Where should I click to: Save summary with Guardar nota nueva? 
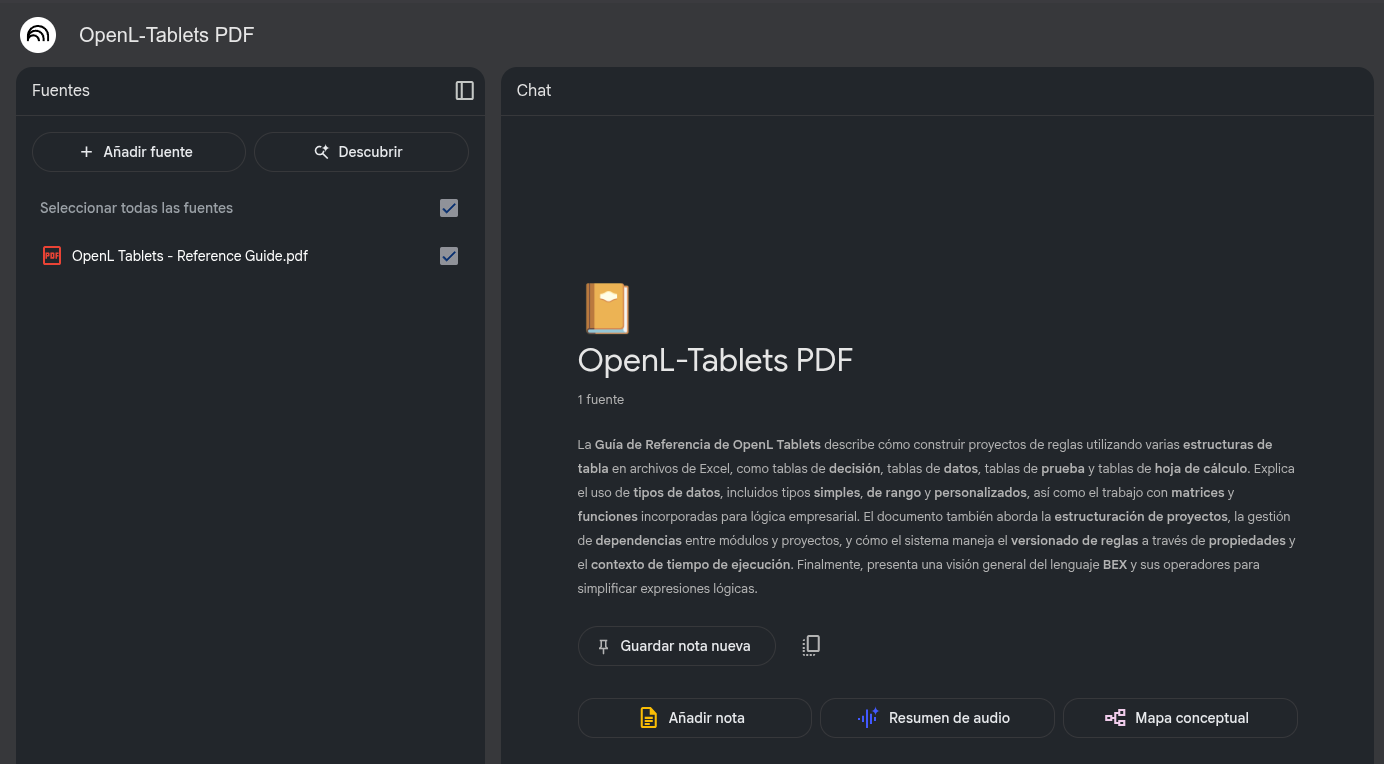(677, 646)
